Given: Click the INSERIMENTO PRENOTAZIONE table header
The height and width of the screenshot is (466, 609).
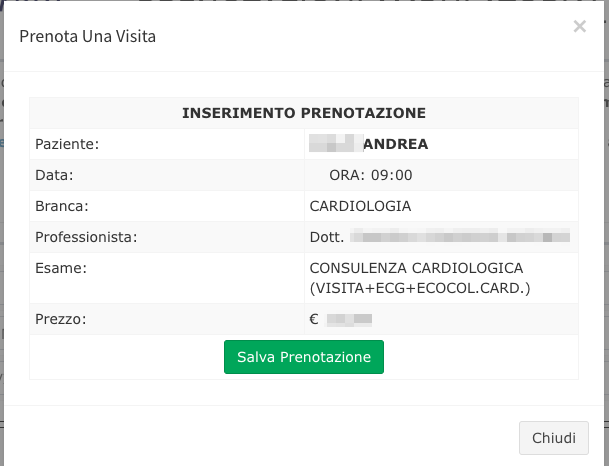Looking at the screenshot, I should coord(304,113).
